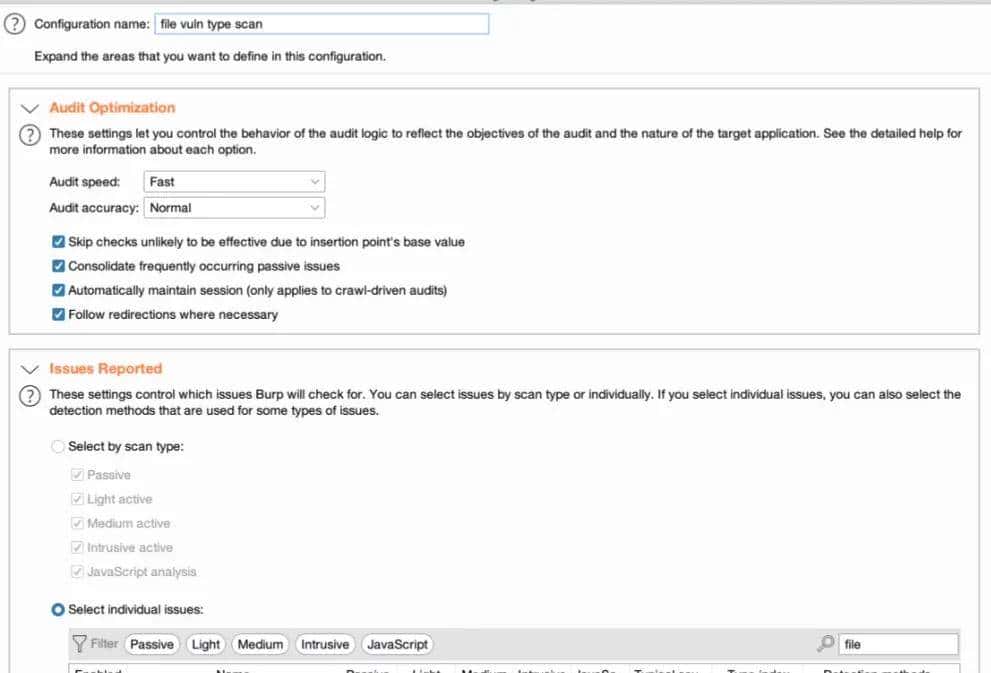Click the issue search field containing 'file'

tap(898, 645)
